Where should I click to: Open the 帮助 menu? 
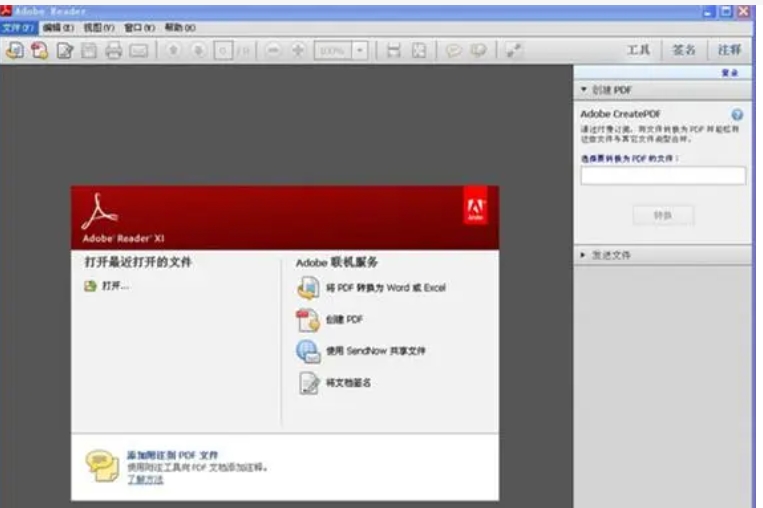(180, 28)
